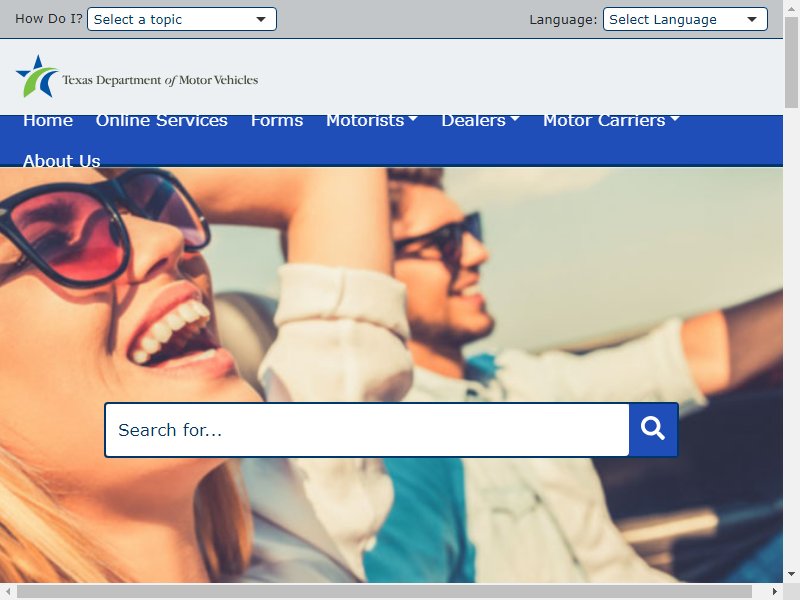The width and height of the screenshot is (800, 600).
Task: Click the Search for... text field
Action: [367, 430]
